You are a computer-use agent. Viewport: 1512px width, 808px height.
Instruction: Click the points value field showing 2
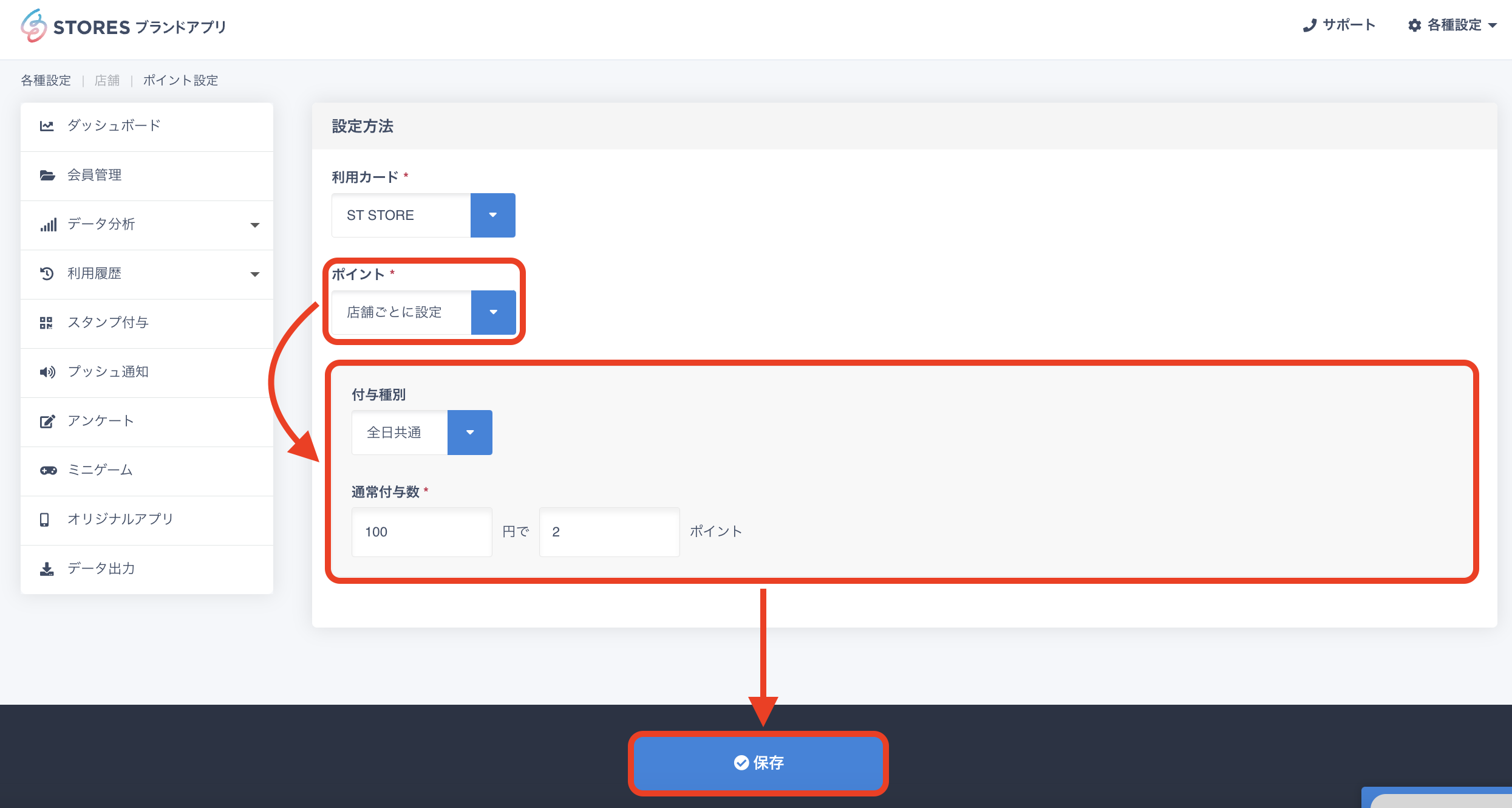pyautogui.click(x=608, y=532)
